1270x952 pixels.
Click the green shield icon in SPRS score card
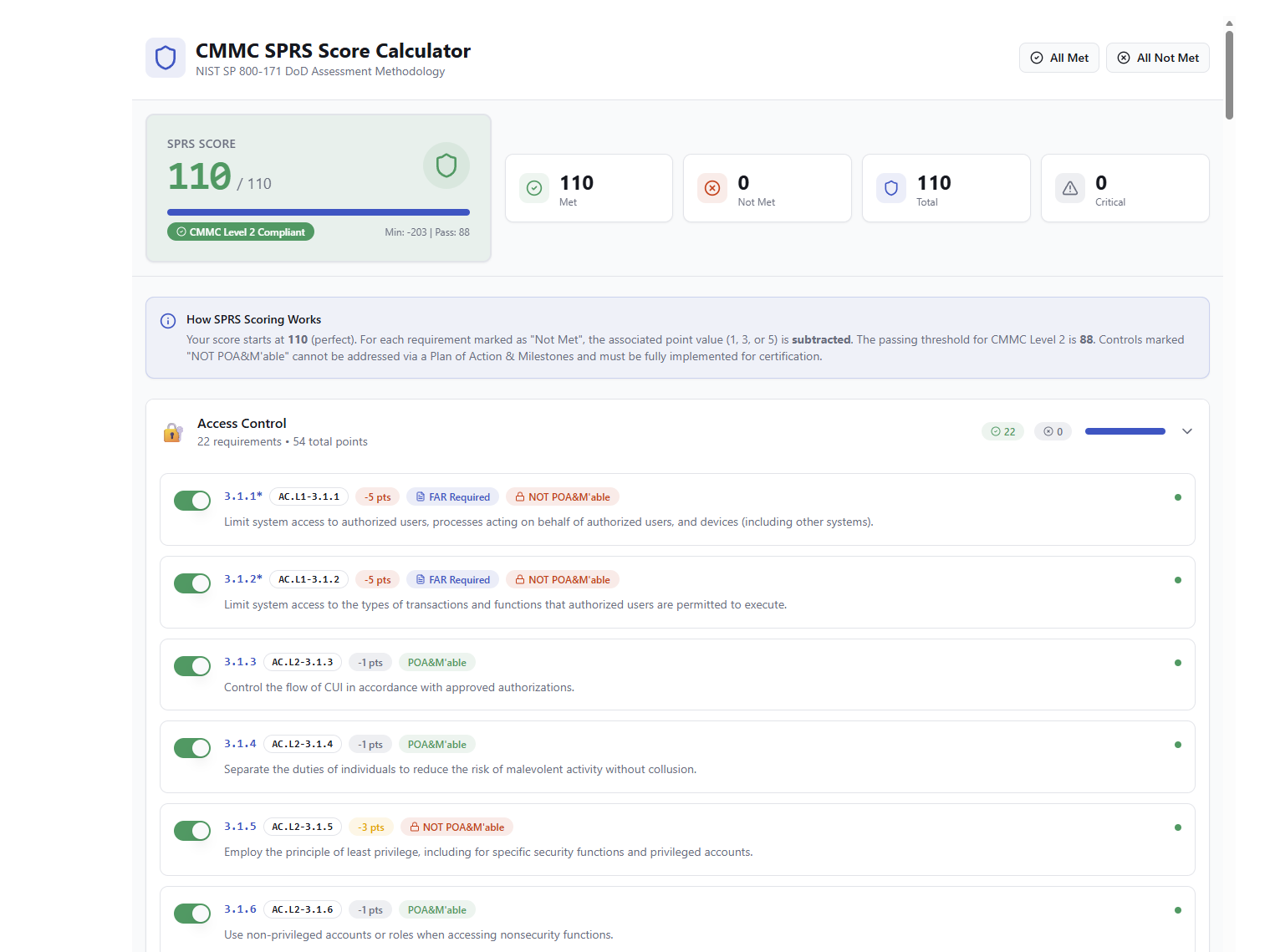(446, 165)
